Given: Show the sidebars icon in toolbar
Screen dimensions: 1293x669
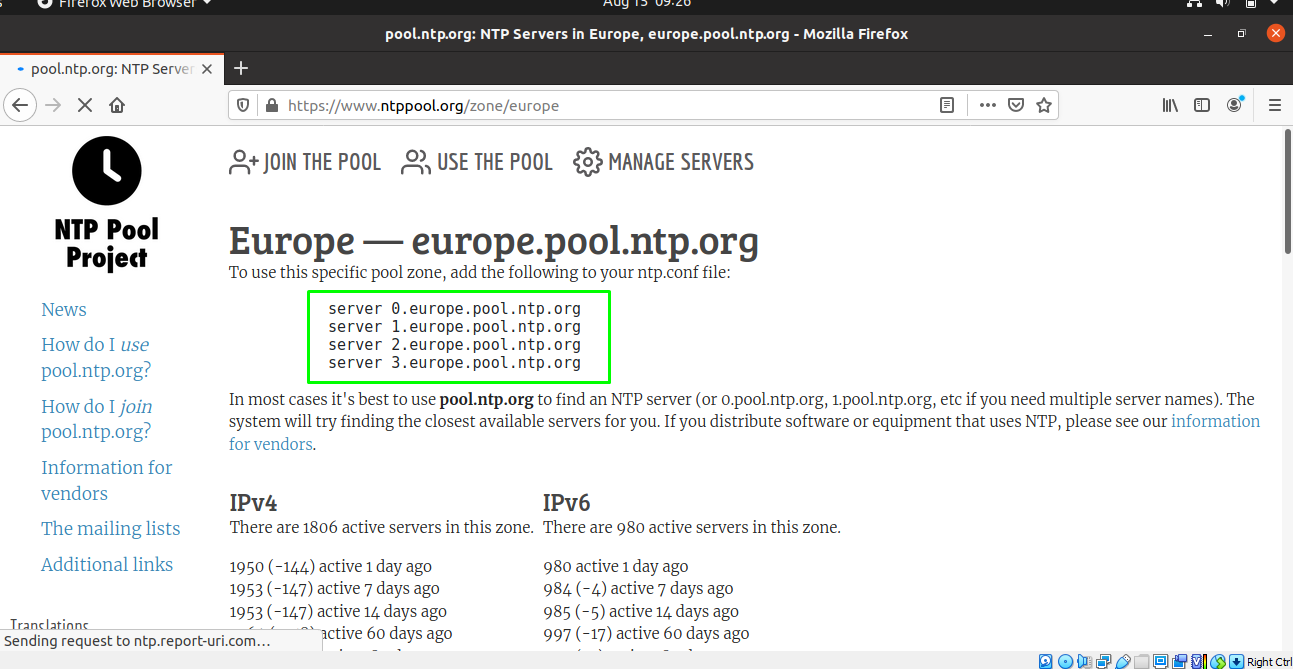Looking at the screenshot, I should (x=1202, y=105).
